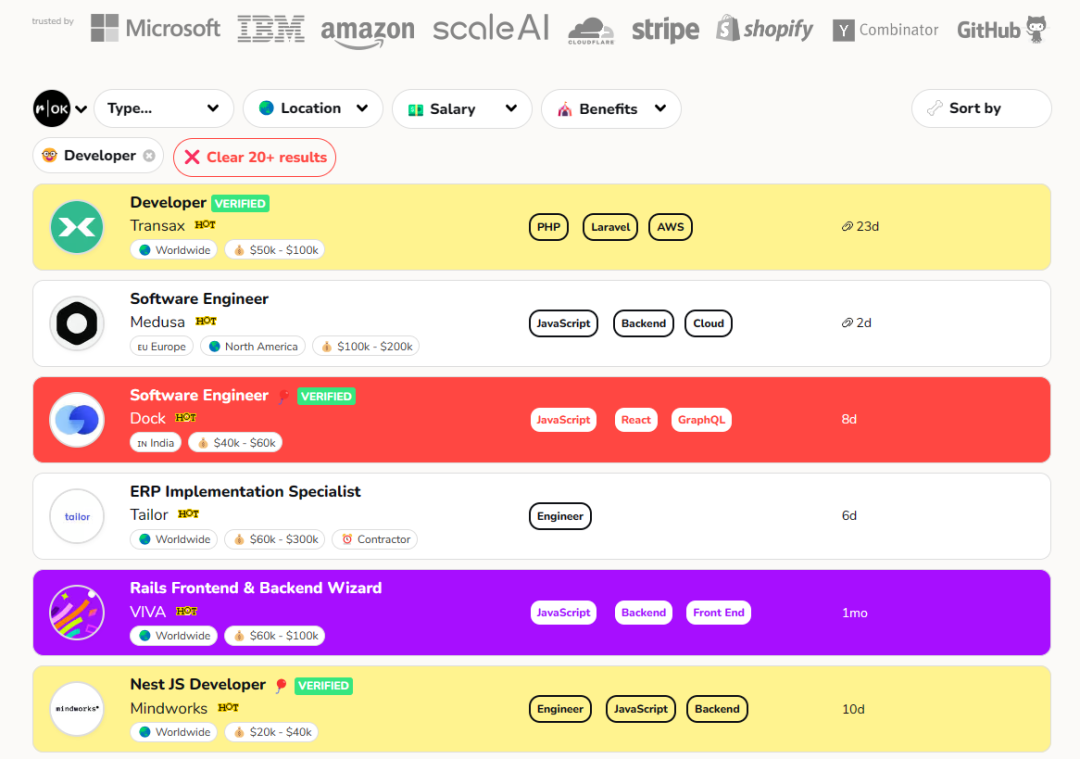Click the Shopify logo
This screenshot has height=759, width=1080.
pos(765,29)
